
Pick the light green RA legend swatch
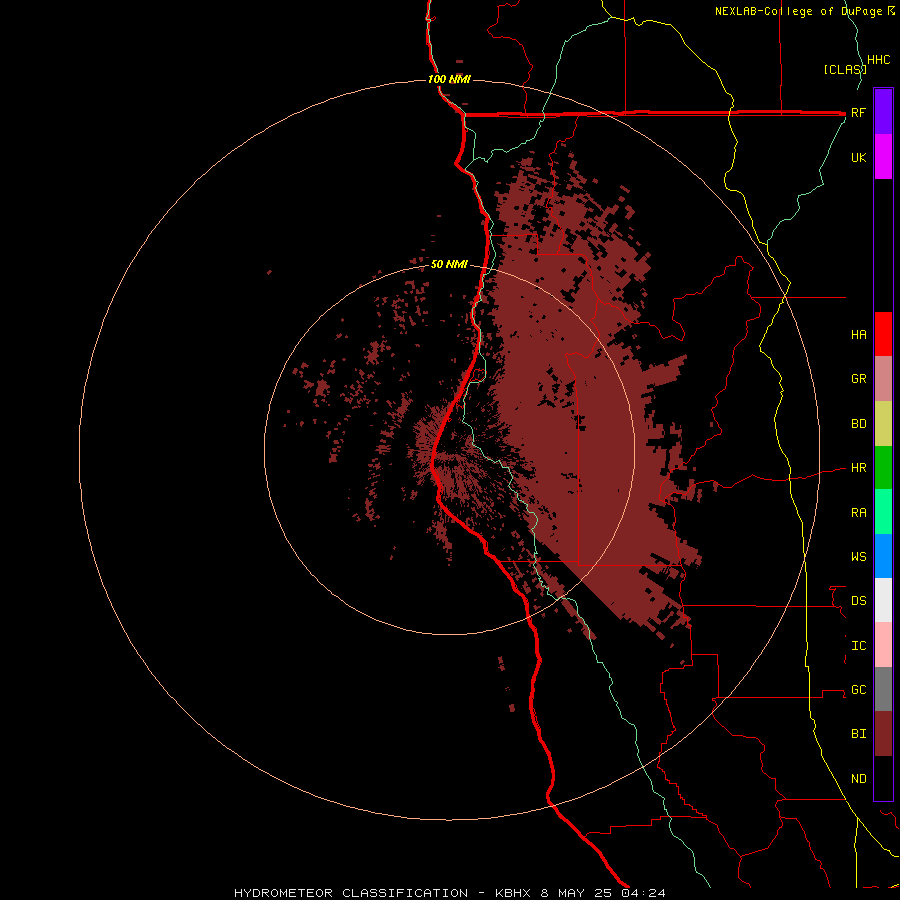(883, 512)
